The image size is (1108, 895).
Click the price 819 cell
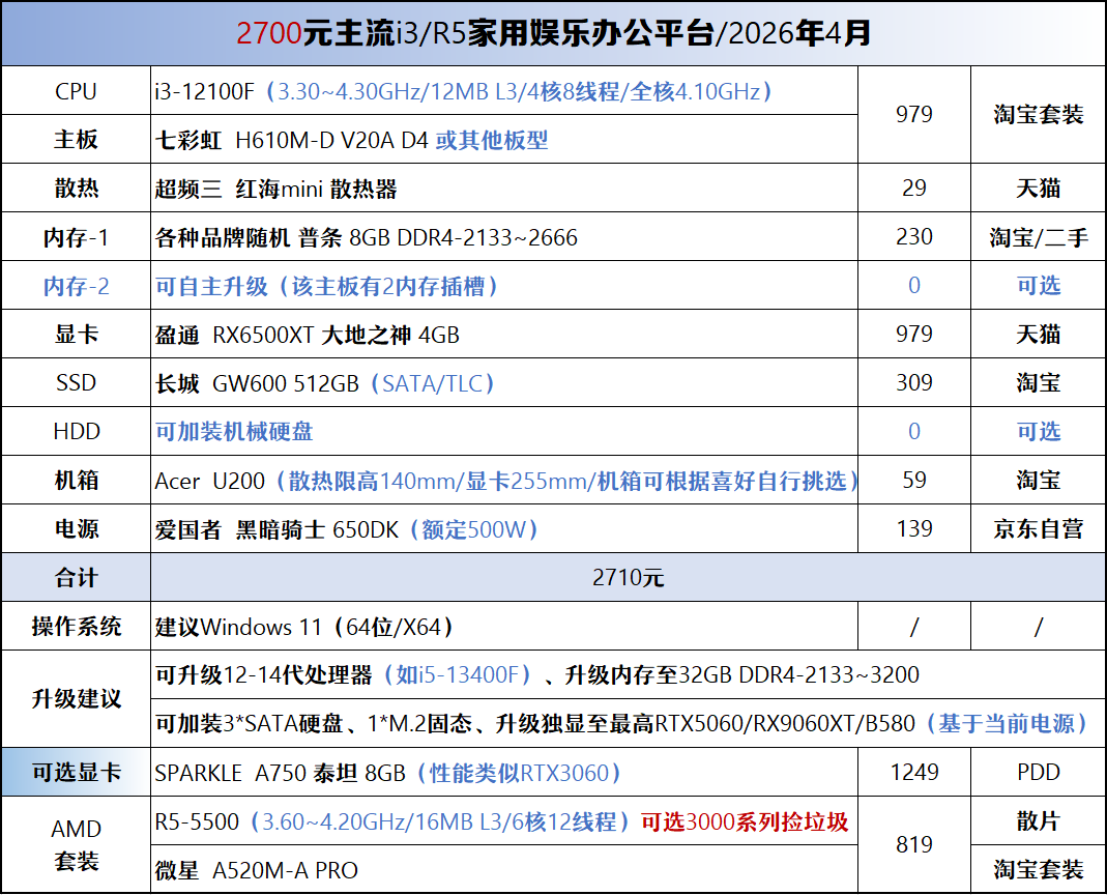click(914, 845)
